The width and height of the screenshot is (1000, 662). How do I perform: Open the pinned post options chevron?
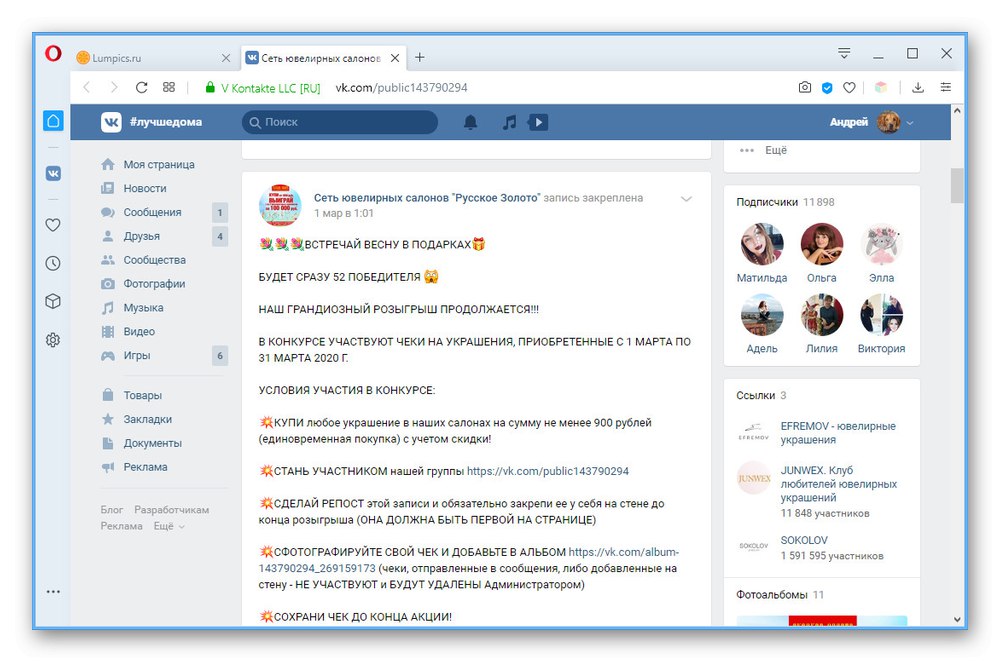686,199
